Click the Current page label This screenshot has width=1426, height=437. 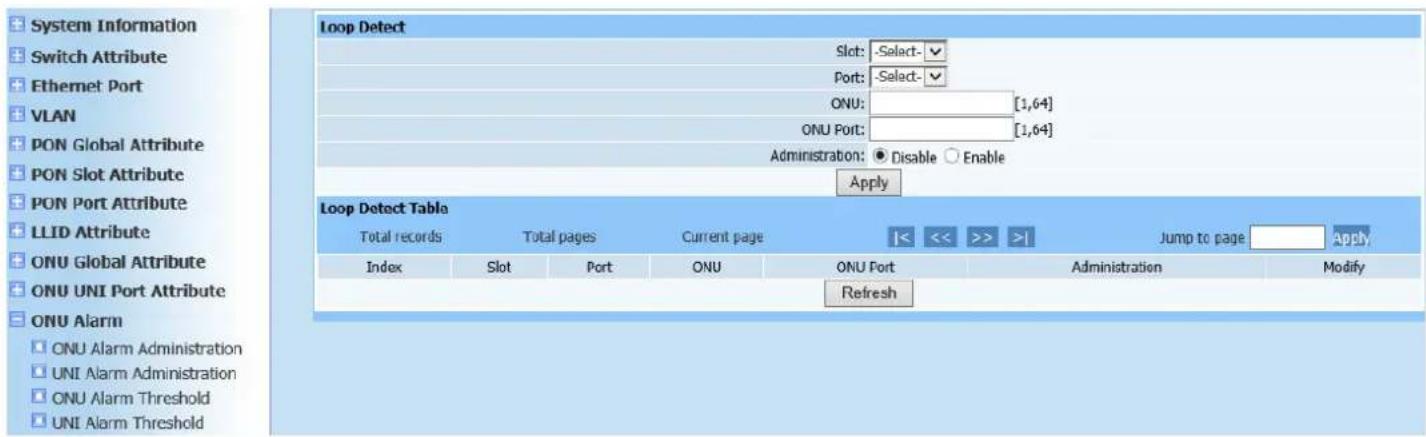coord(722,237)
